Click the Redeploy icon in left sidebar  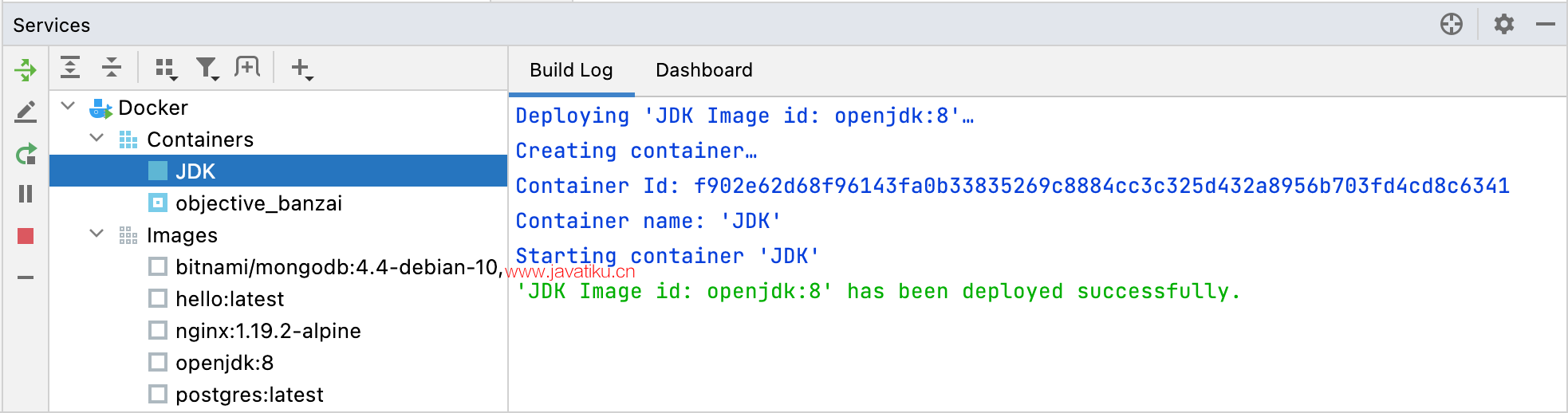tap(26, 154)
